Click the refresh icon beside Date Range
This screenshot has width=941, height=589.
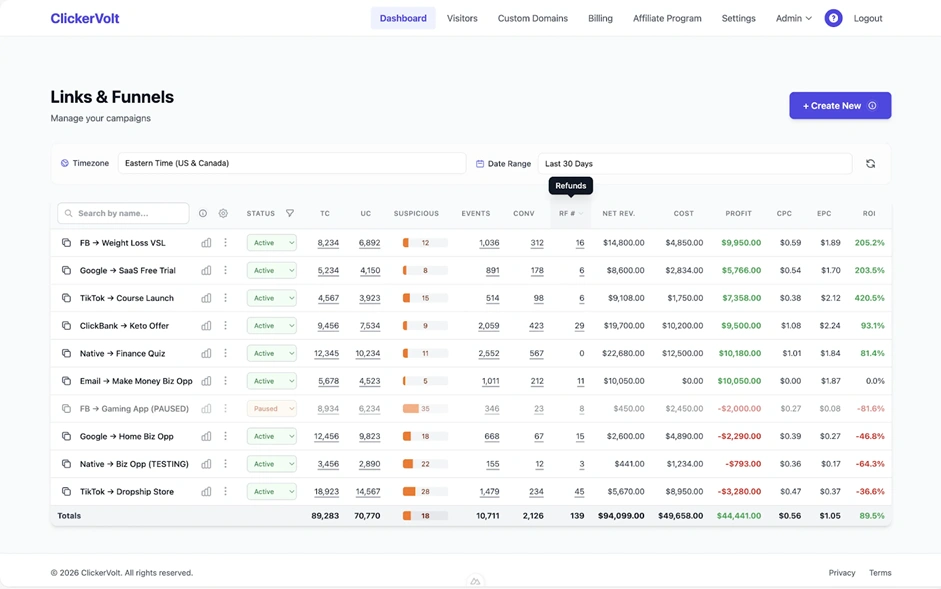[870, 164]
